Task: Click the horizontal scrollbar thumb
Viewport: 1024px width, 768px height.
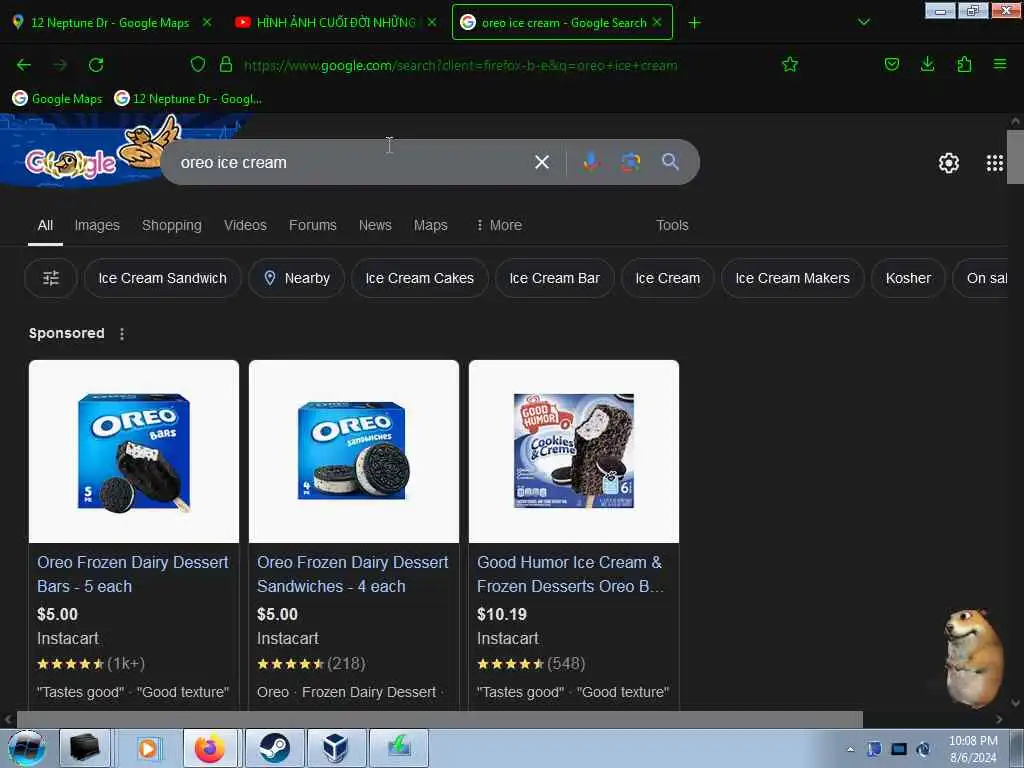Action: coord(440,719)
